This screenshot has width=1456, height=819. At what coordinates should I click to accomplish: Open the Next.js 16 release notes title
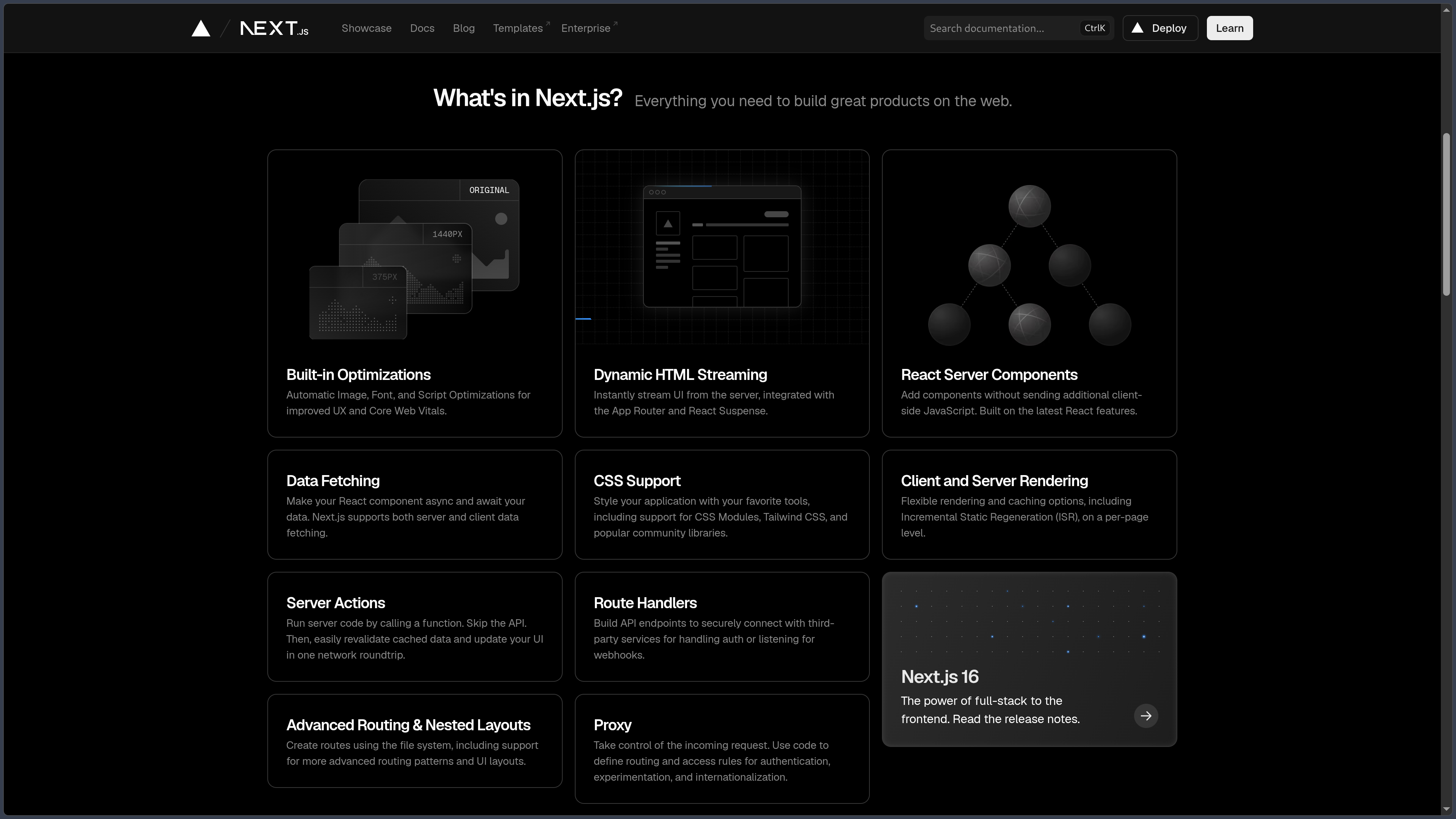[940, 676]
